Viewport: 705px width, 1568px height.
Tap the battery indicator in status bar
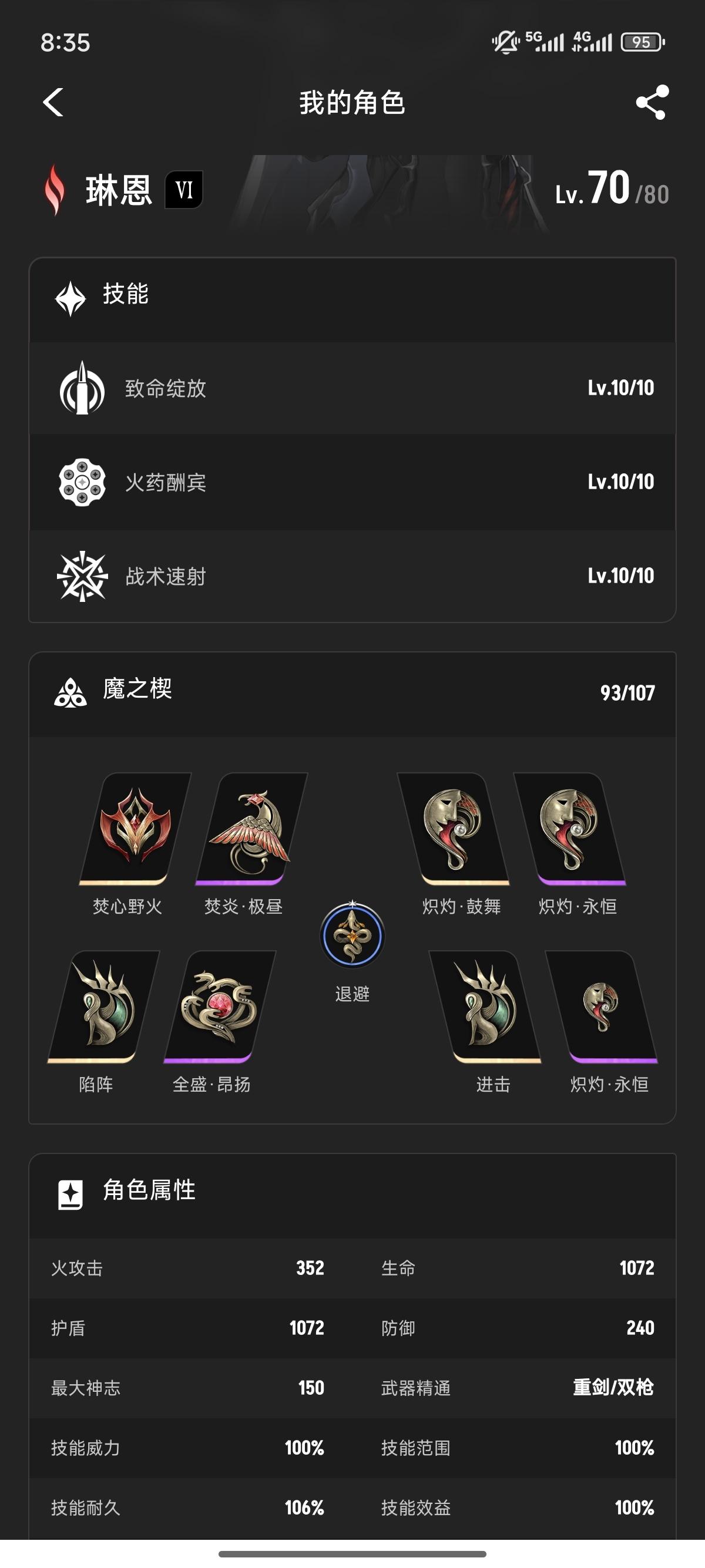[642, 42]
